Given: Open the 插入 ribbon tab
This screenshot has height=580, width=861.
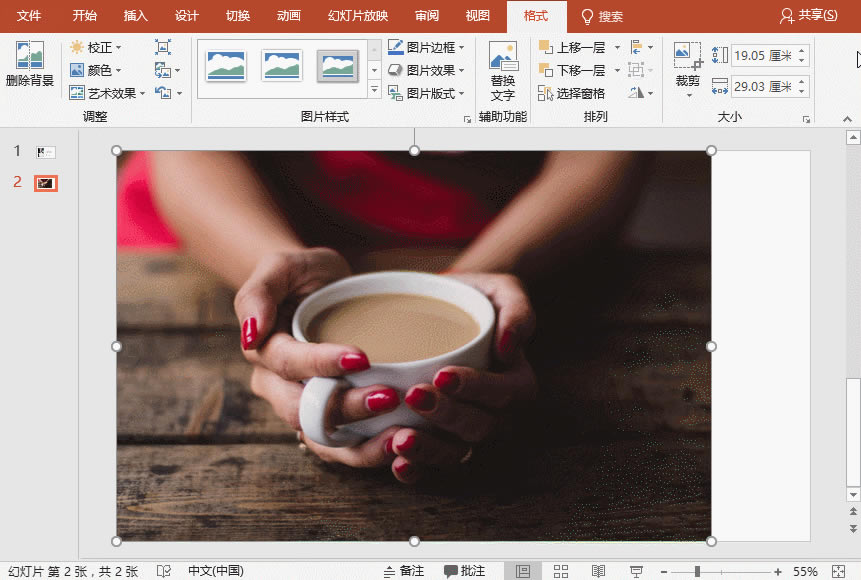Looking at the screenshot, I should pos(135,16).
